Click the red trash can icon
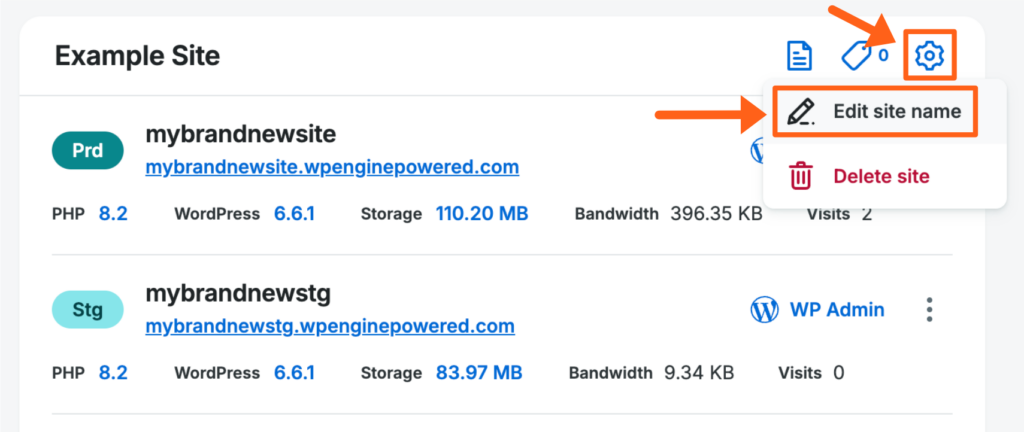The height and width of the screenshot is (432, 1024). (801, 176)
